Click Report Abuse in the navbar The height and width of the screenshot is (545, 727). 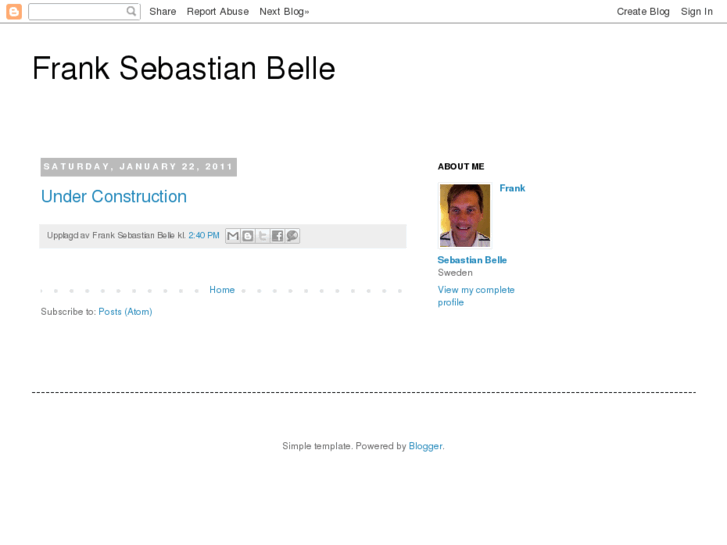217,12
